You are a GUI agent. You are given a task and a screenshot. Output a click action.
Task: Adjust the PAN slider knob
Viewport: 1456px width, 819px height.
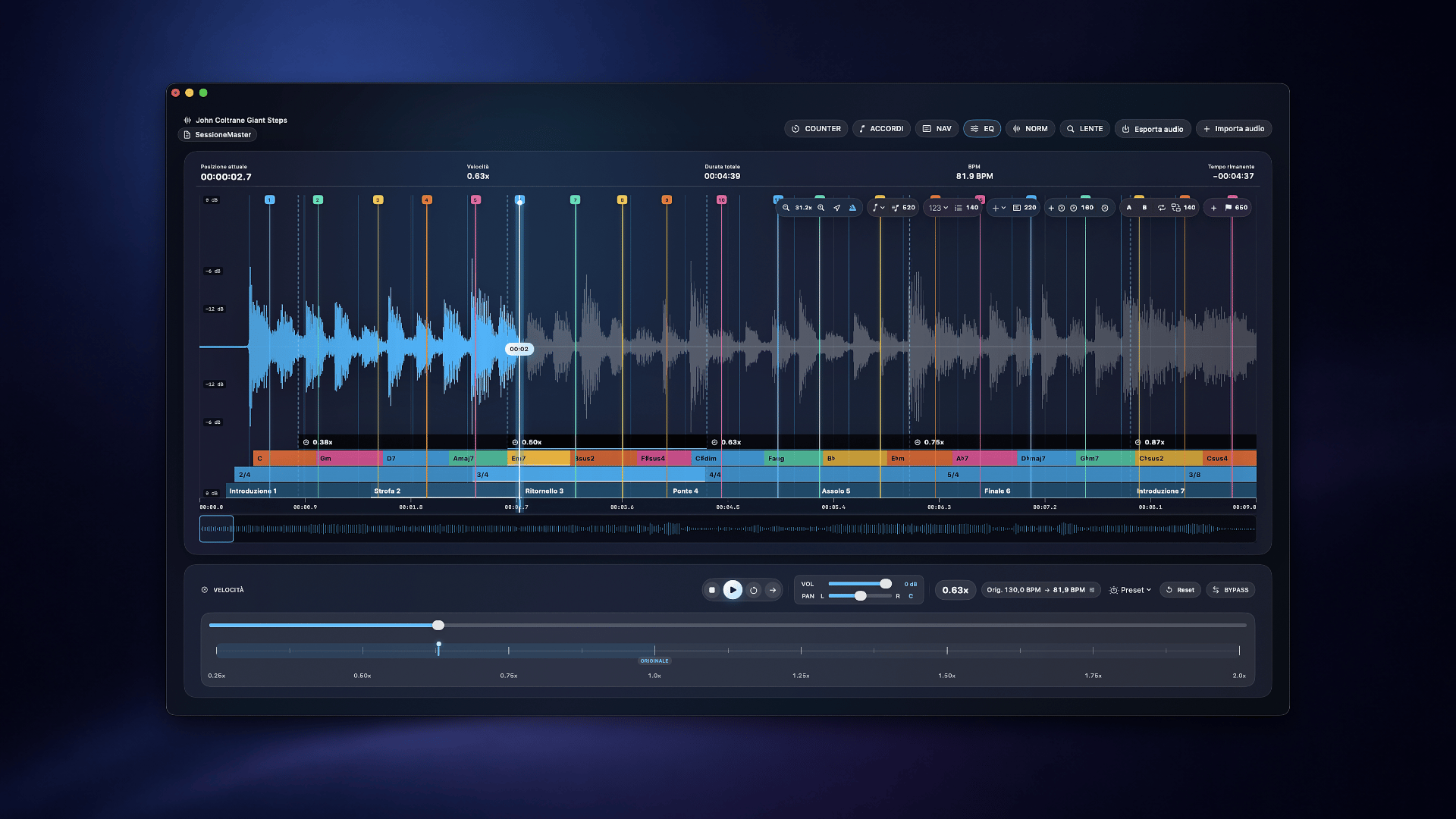click(x=860, y=596)
